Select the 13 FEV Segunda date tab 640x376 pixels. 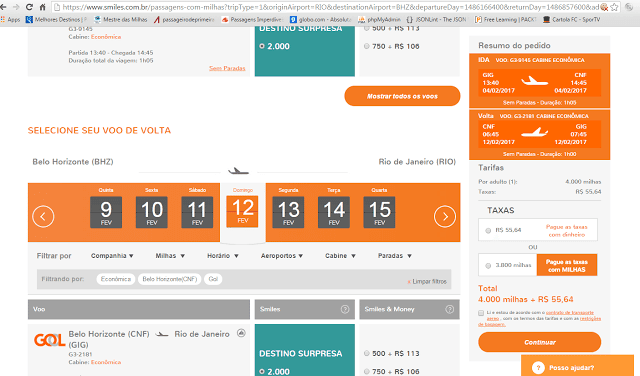(288, 208)
